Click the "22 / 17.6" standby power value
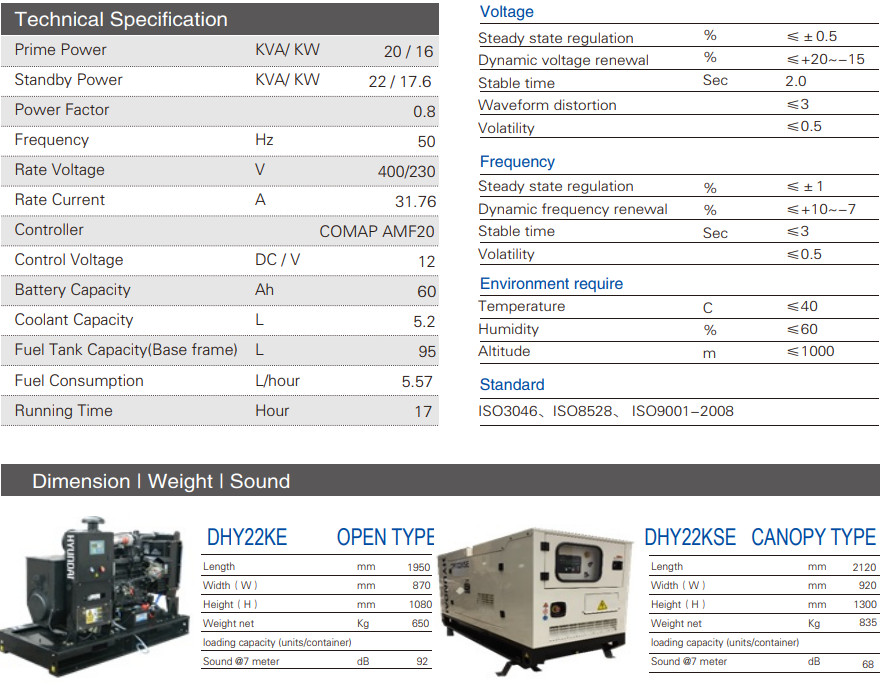881x694 pixels. tap(400, 81)
